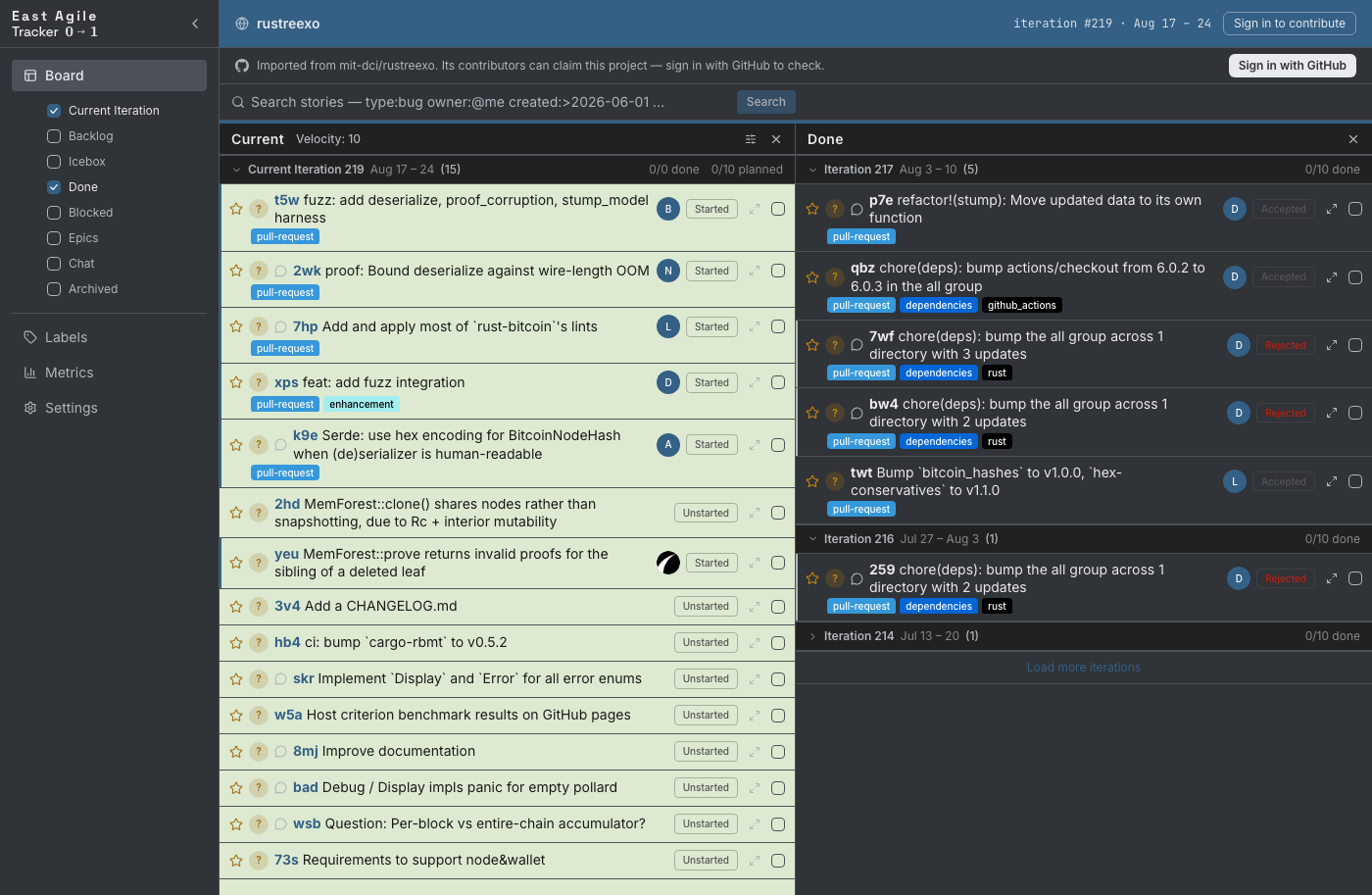The height and width of the screenshot is (895, 1372).
Task: Open estimate badge for w5a benchmark story
Action: tap(259, 716)
